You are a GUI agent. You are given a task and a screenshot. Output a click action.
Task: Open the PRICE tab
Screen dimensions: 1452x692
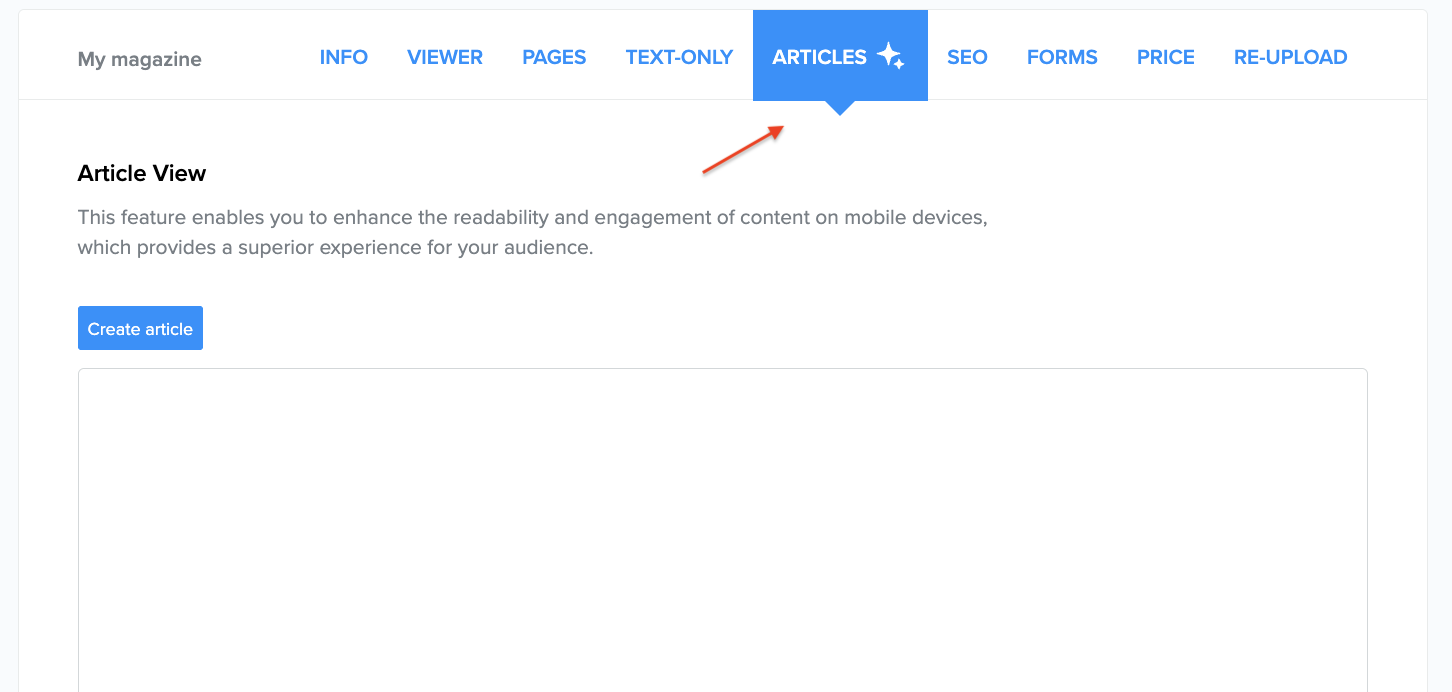1165,57
